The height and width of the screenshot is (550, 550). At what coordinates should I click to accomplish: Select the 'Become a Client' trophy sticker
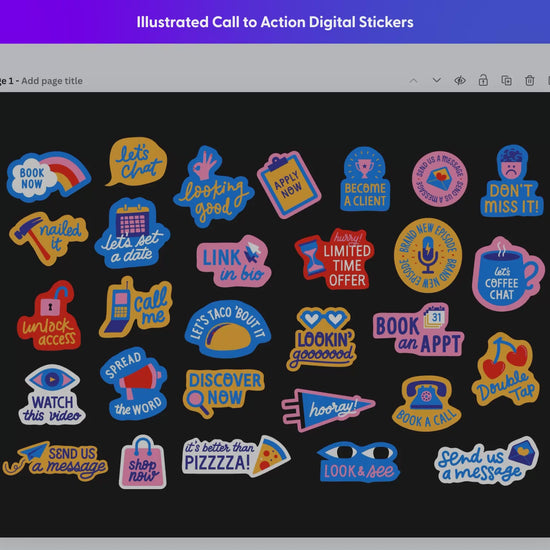click(x=365, y=179)
